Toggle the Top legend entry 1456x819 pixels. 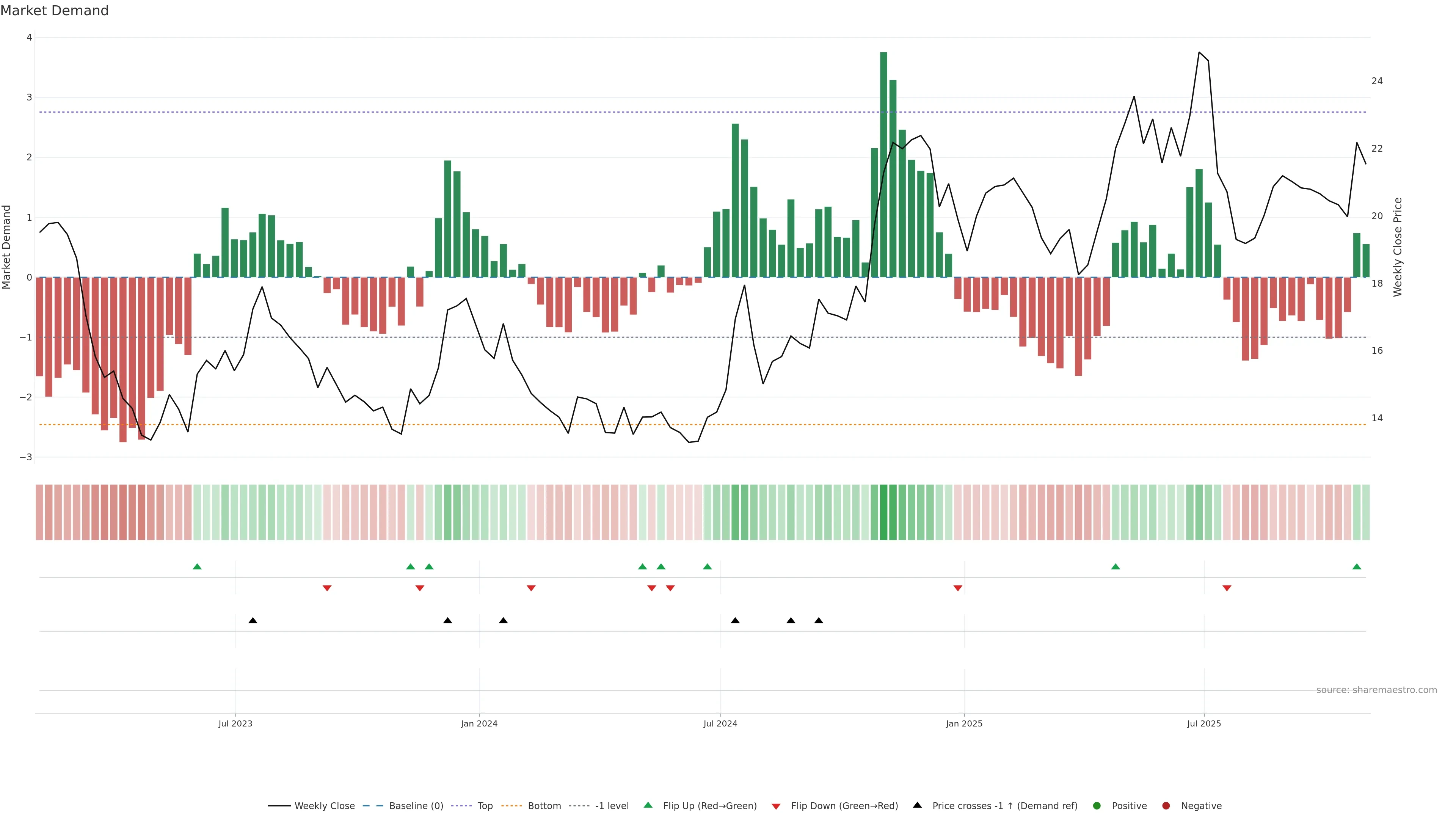[485, 806]
